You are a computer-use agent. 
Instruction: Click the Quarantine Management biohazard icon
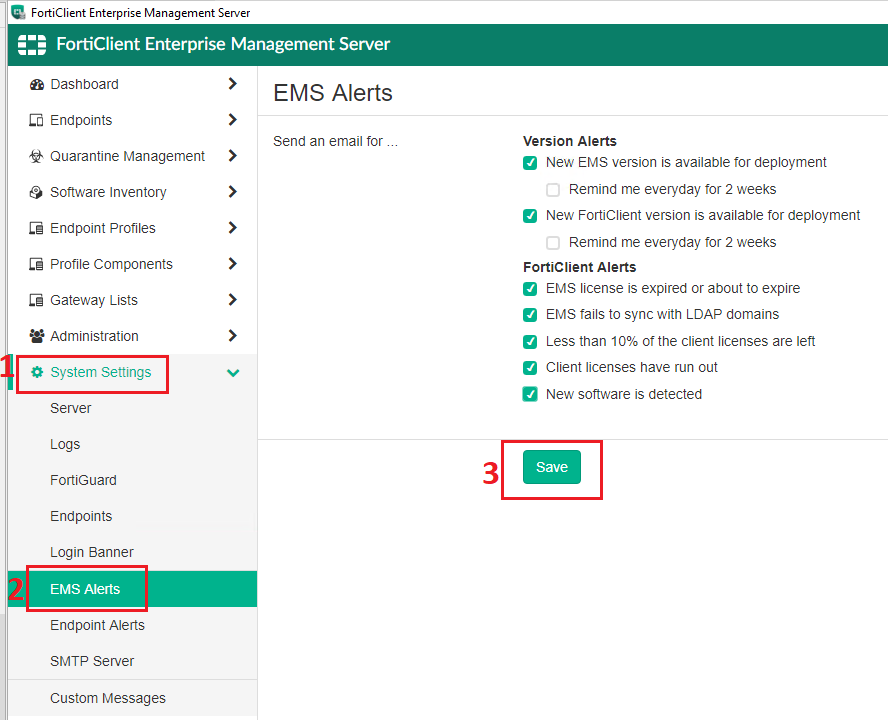point(36,156)
